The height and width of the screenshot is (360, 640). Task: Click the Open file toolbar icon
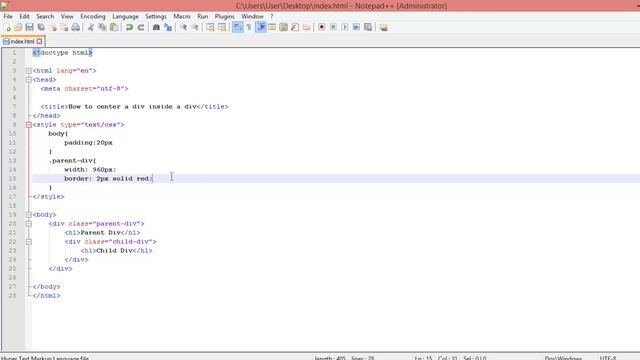pos(18,27)
